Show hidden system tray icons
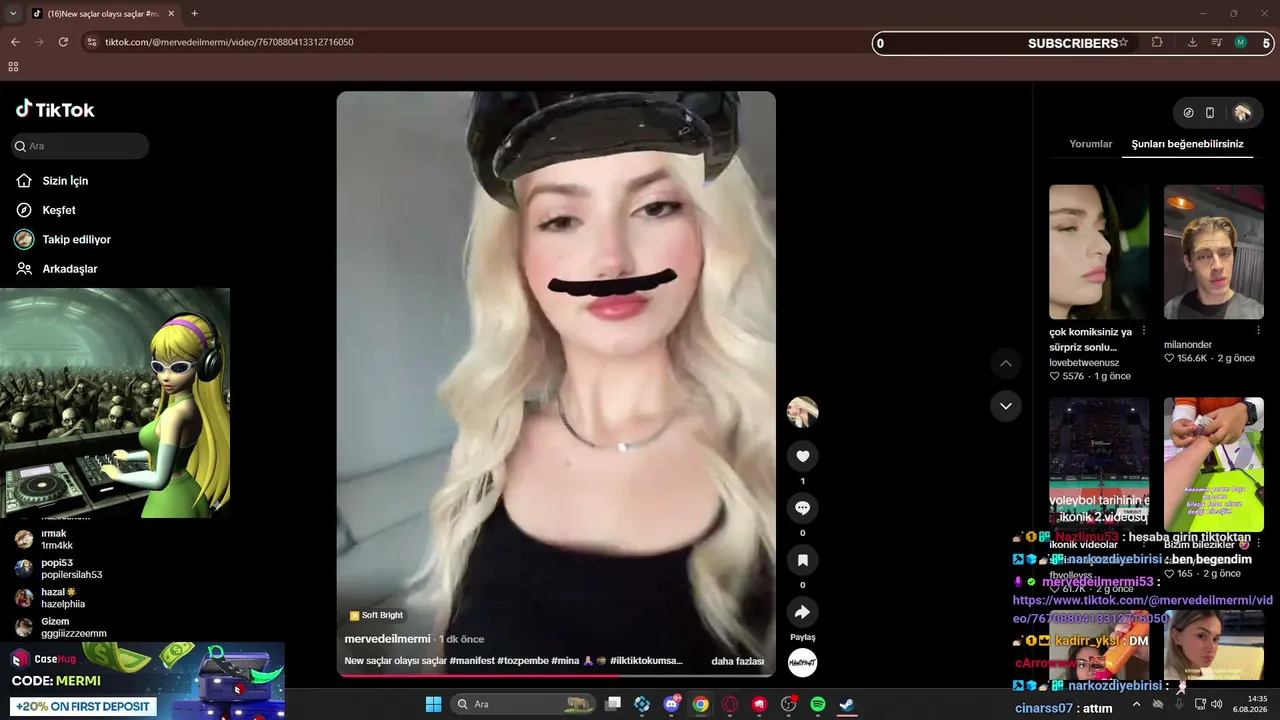Image resolution: width=1280 pixels, height=720 pixels. coord(1136,704)
